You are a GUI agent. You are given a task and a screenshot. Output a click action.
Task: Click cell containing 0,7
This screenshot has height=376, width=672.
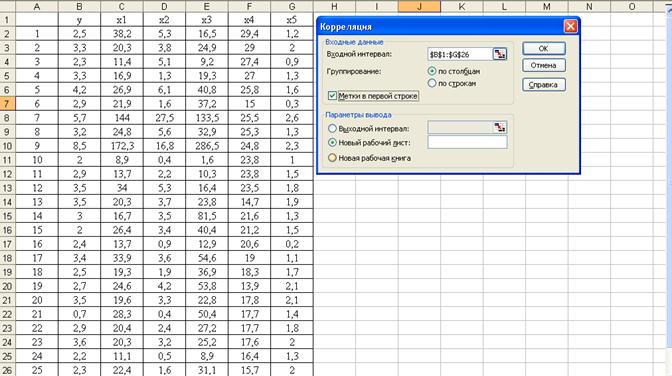click(79, 314)
